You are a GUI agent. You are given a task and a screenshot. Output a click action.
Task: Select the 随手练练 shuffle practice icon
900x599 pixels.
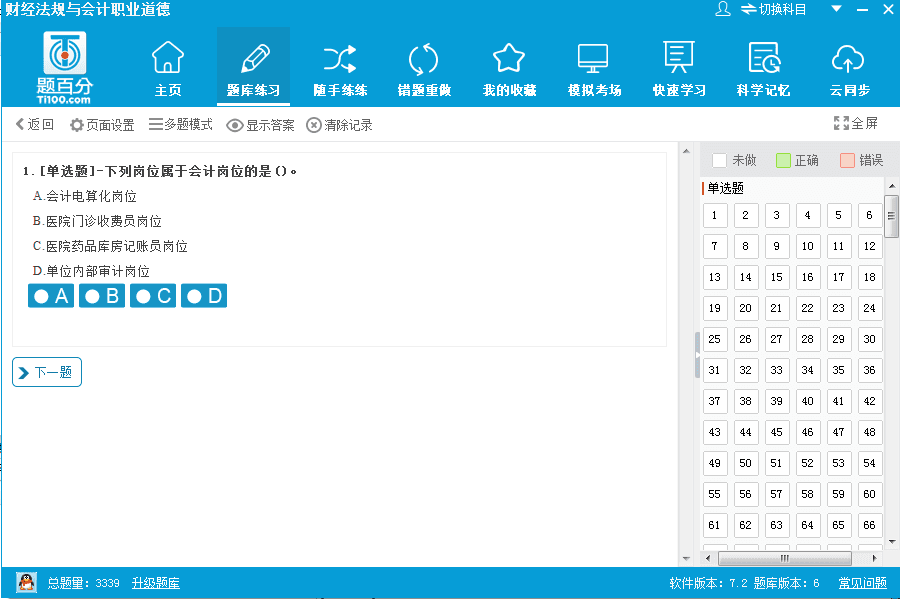pyautogui.click(x=340, y=66)
